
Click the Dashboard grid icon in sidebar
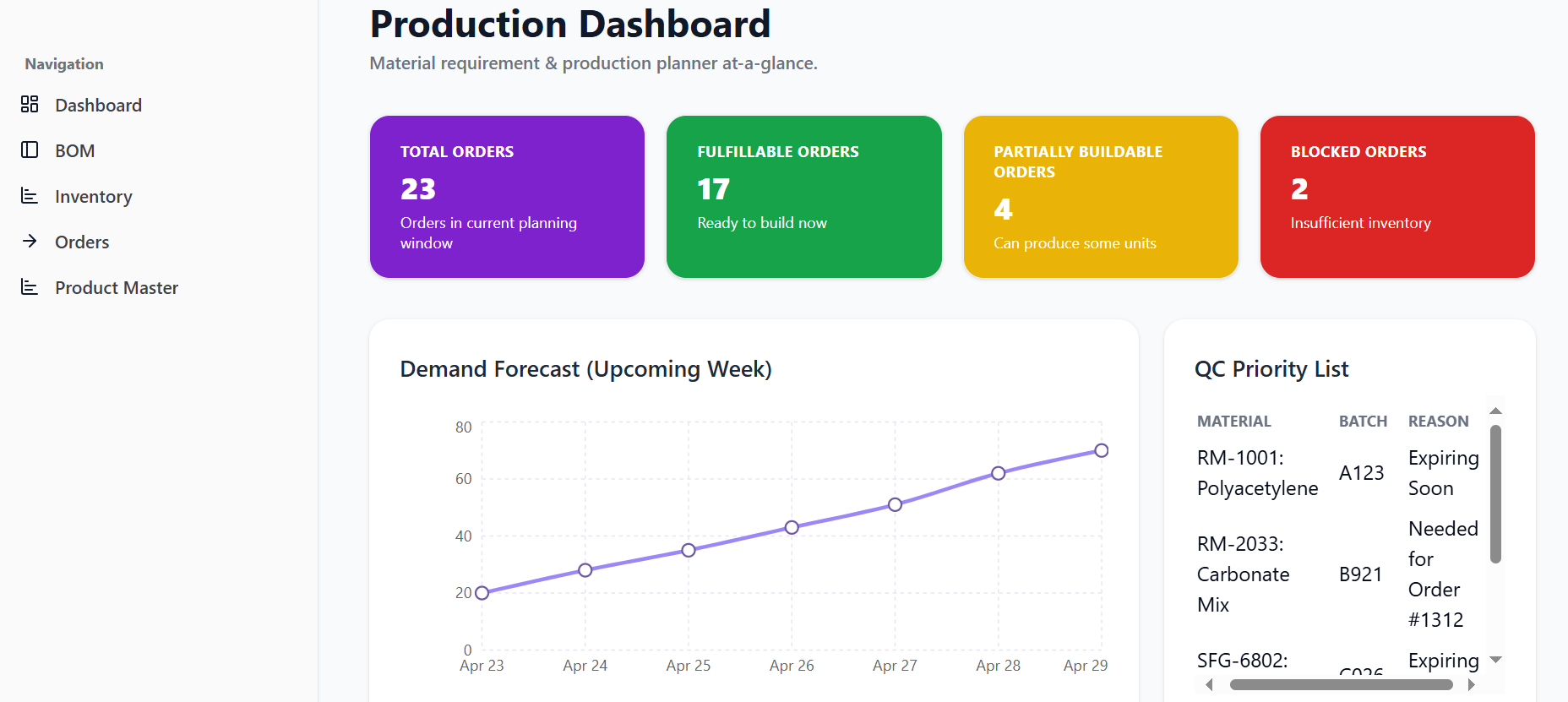[x=30, y=104]
